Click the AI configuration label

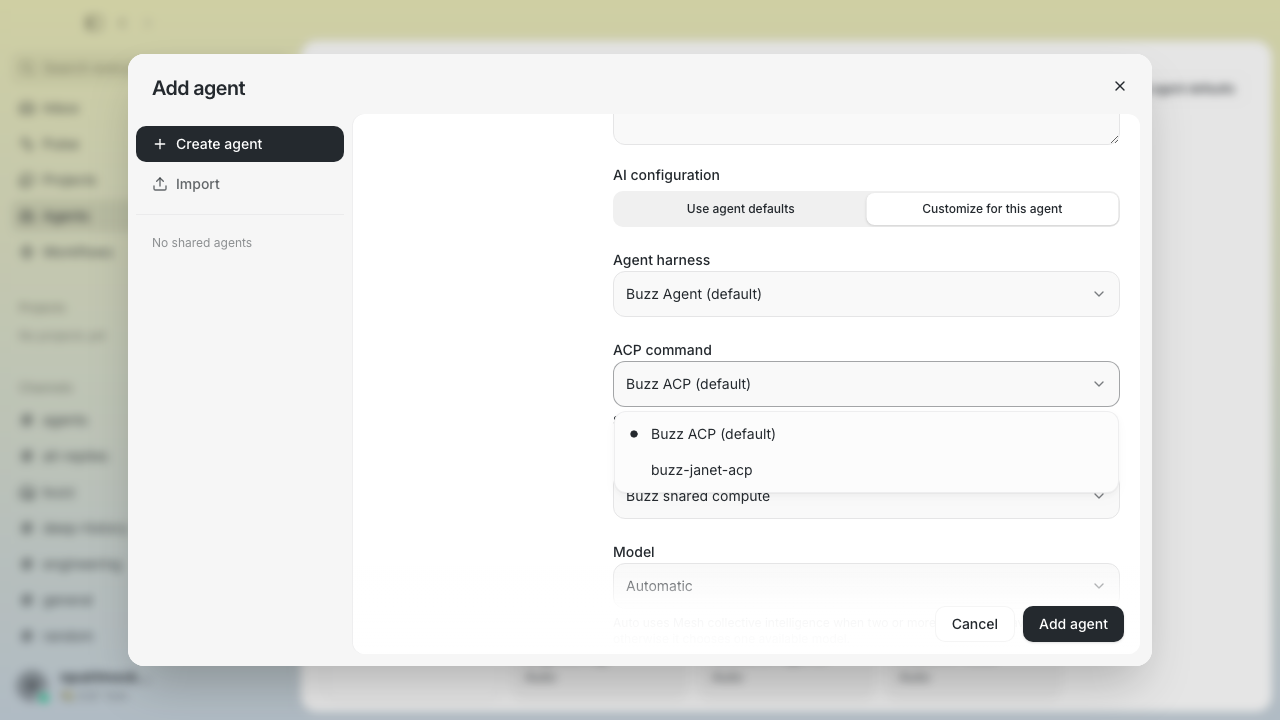pos(666,175)
